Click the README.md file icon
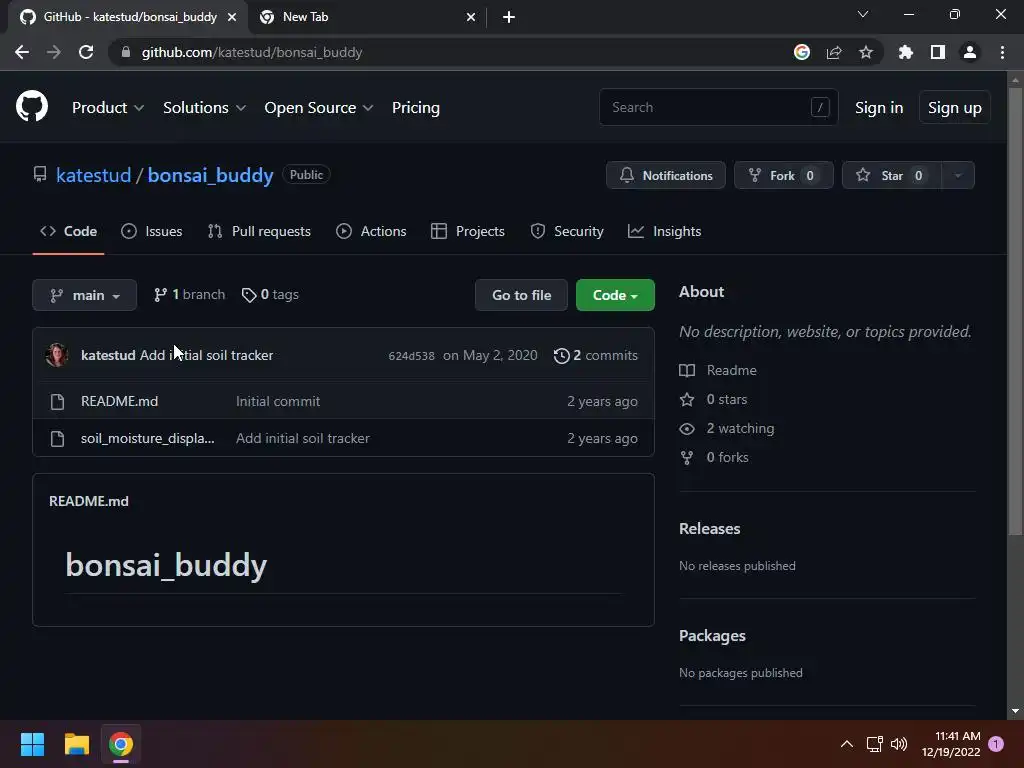The height and width of the screenshot is (768, 1024). tap(57, 402)
